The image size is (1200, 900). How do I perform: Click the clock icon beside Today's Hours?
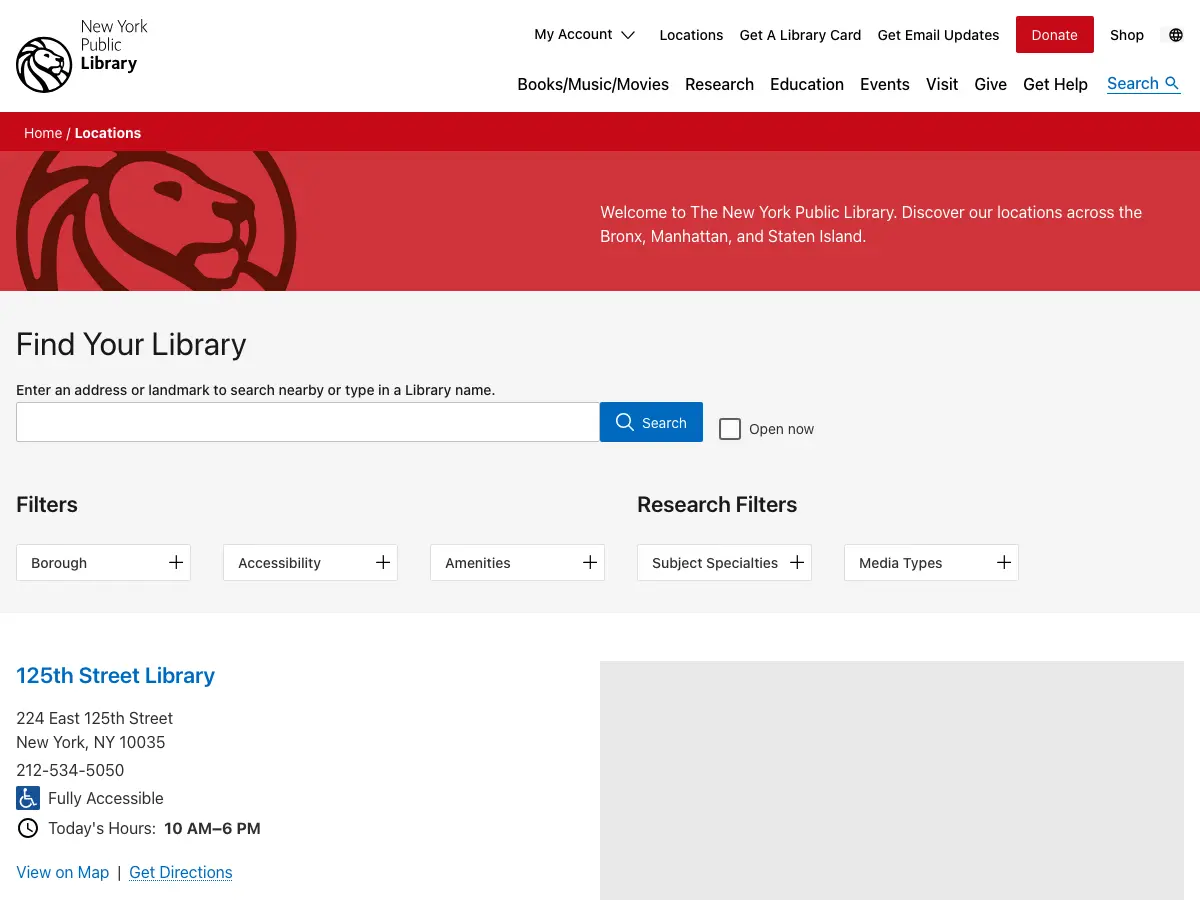28,828
